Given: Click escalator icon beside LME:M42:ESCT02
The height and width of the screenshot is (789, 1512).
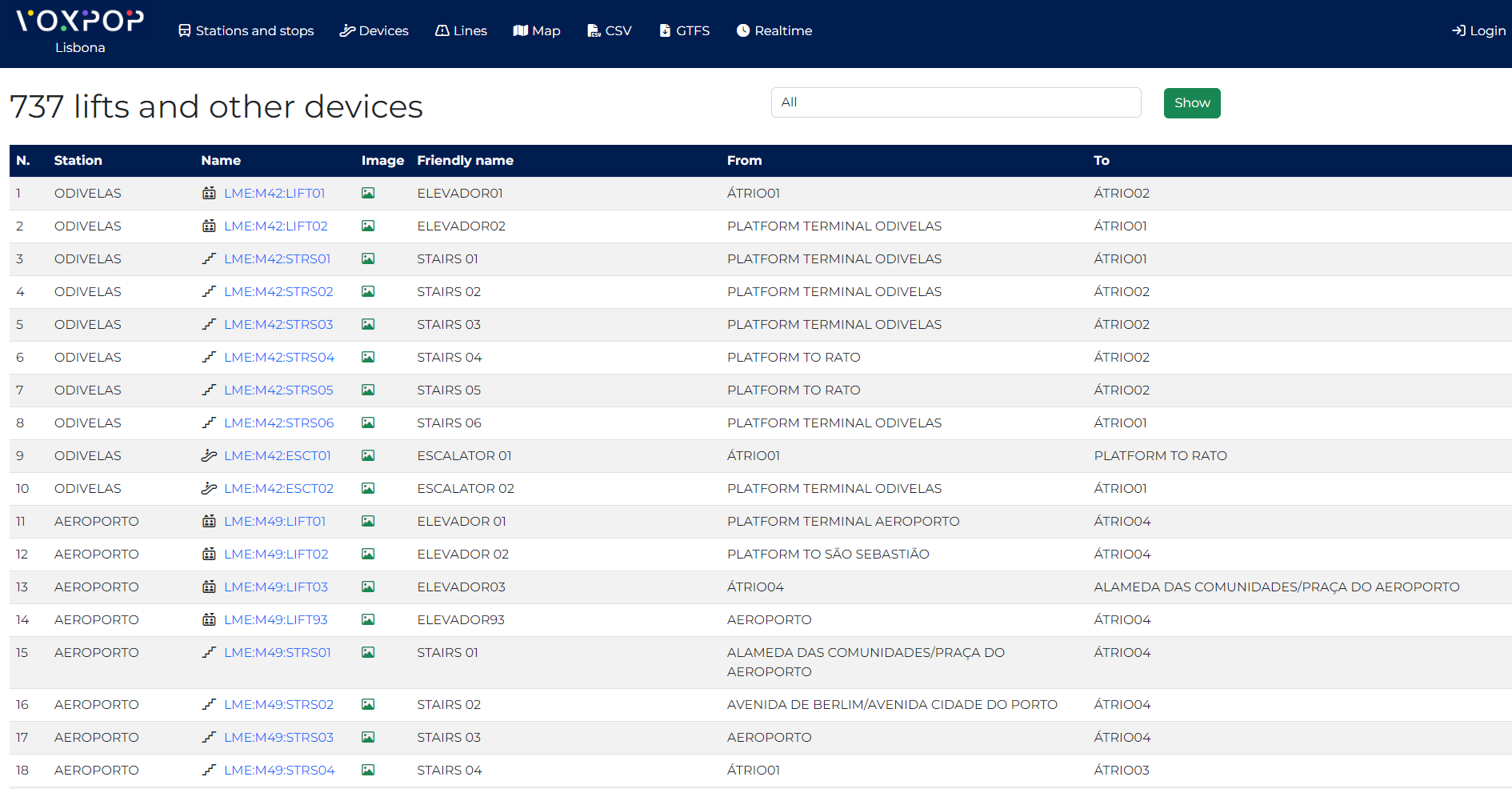Looking at the screenshot, I should pyautogui.click(x=209, y=488).
